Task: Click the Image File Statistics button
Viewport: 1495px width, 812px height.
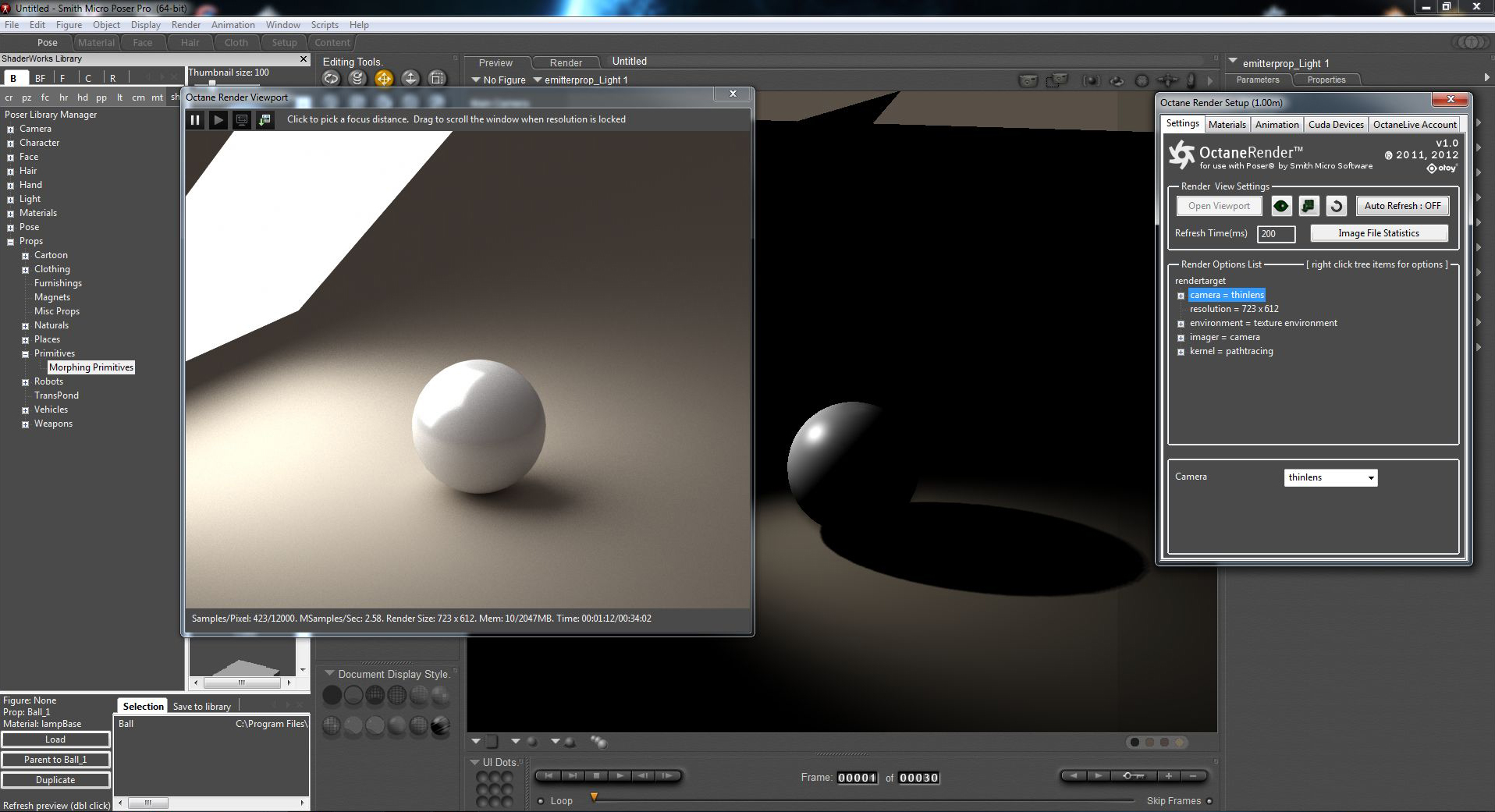Action: tap(1378, 233)
